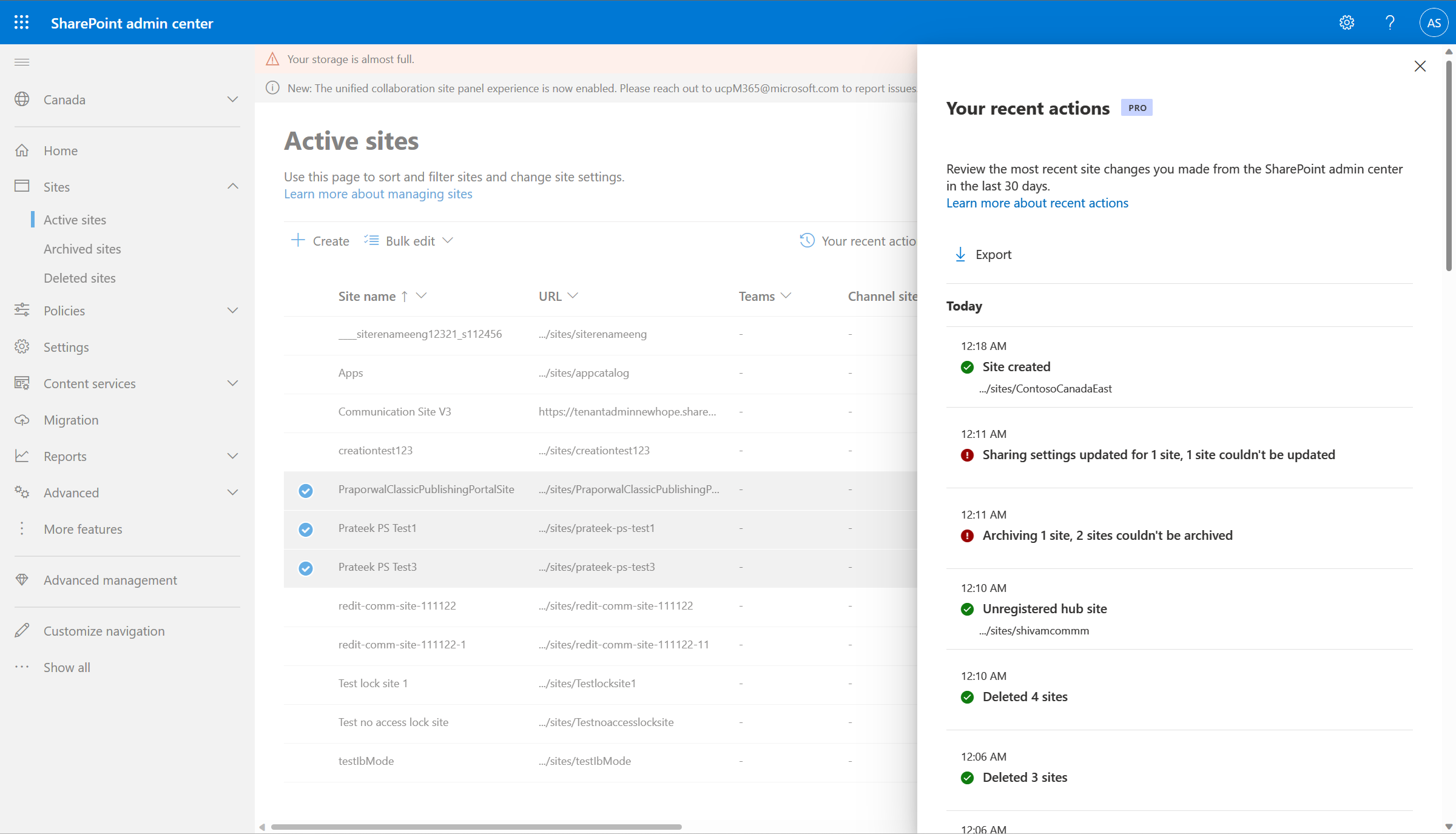
Task: Click the Export icon in recent actions
Action: click(959, 253)
